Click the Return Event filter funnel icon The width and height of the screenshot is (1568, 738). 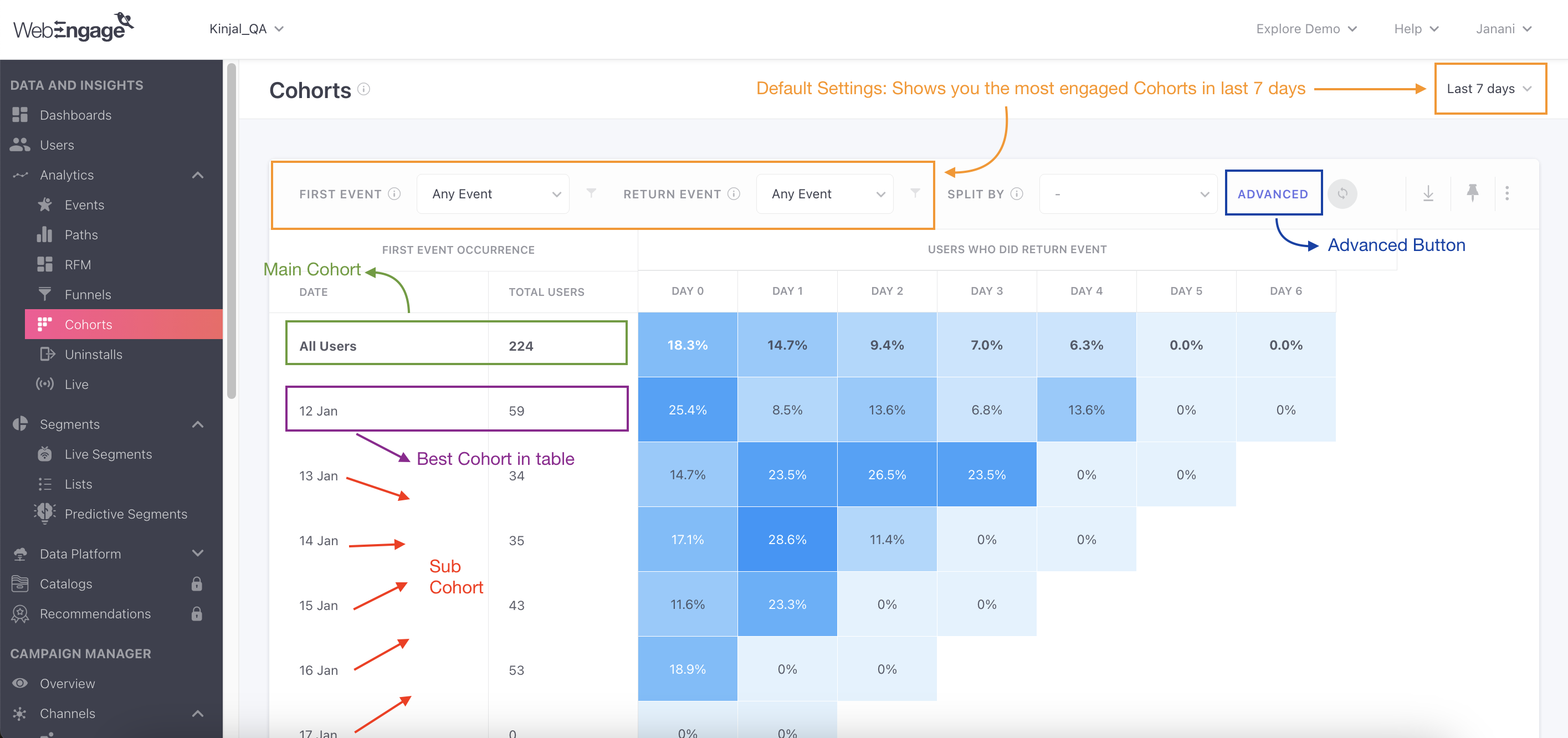pyautogui.click(x=915, y=193)
